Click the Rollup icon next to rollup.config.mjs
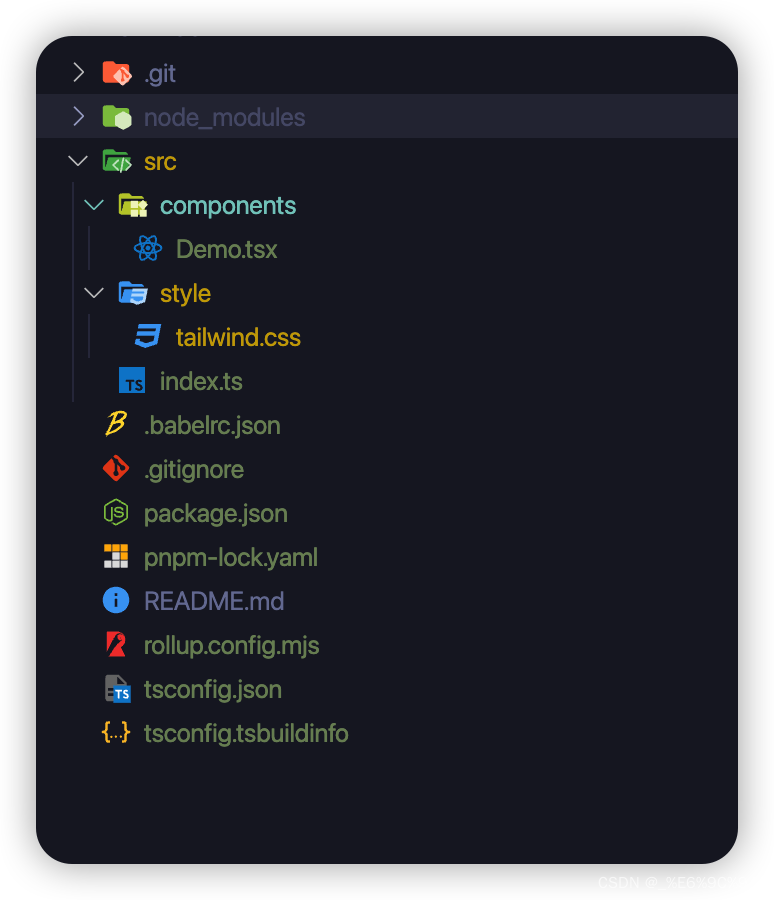Image resolution: width=774 pixels, height=900 pixels. pos(116,644)
